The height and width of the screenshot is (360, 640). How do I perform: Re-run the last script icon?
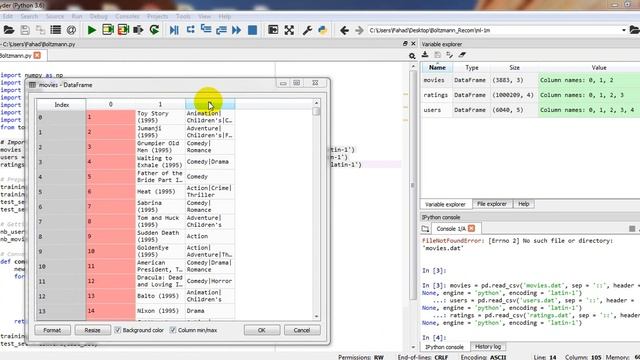pos(154,30)
